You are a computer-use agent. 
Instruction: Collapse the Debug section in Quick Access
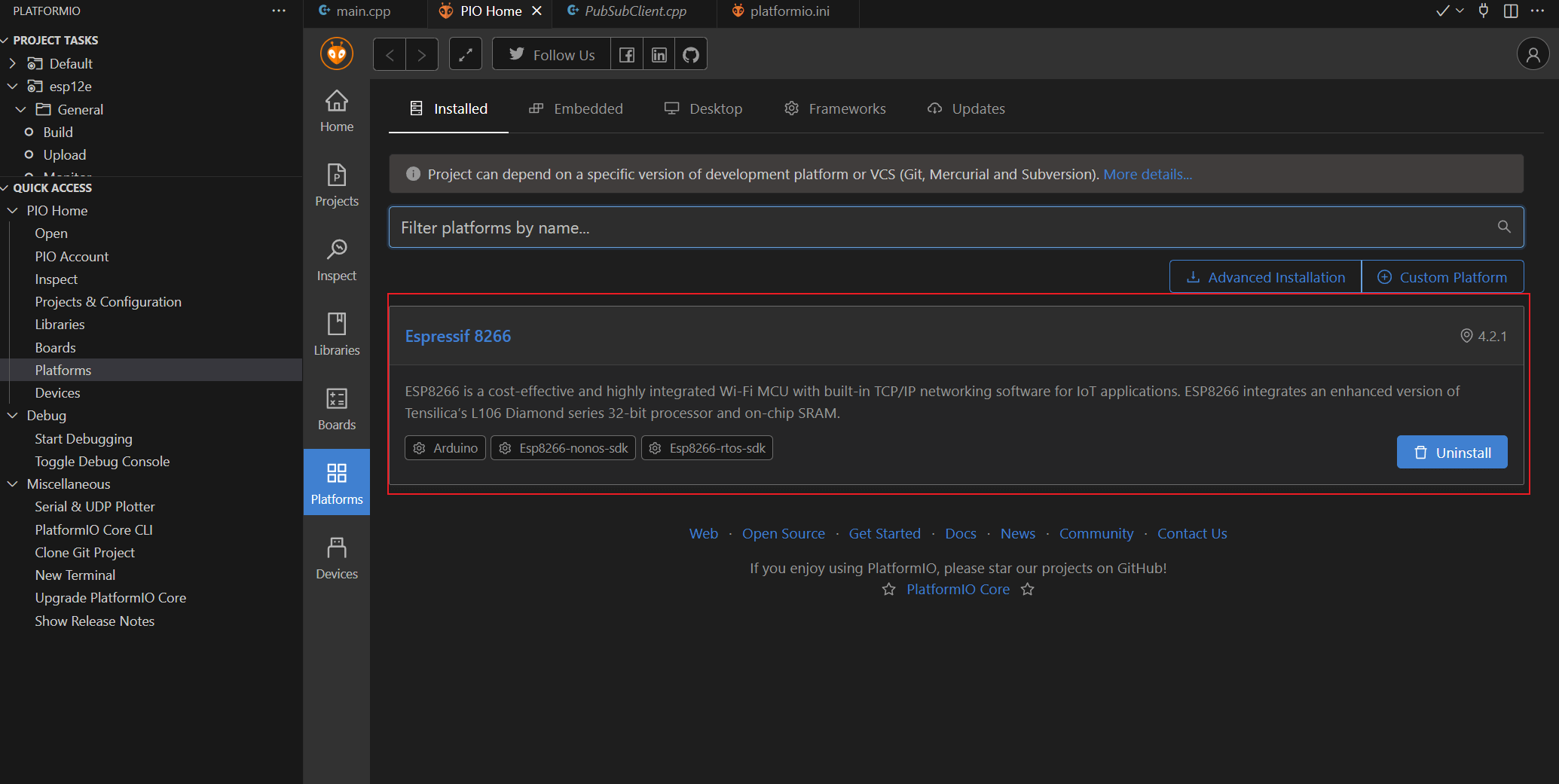[x=13, y=416]
